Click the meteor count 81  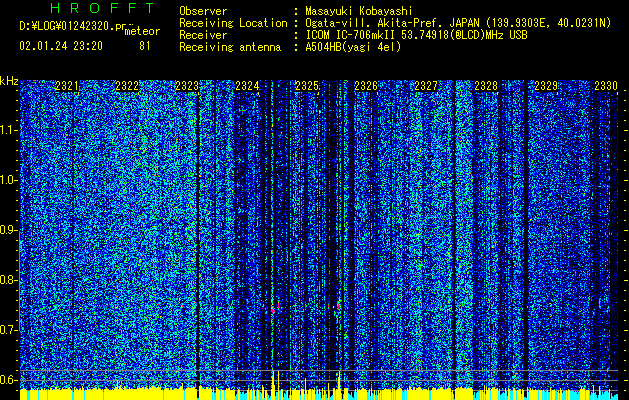tap(145, 46)
